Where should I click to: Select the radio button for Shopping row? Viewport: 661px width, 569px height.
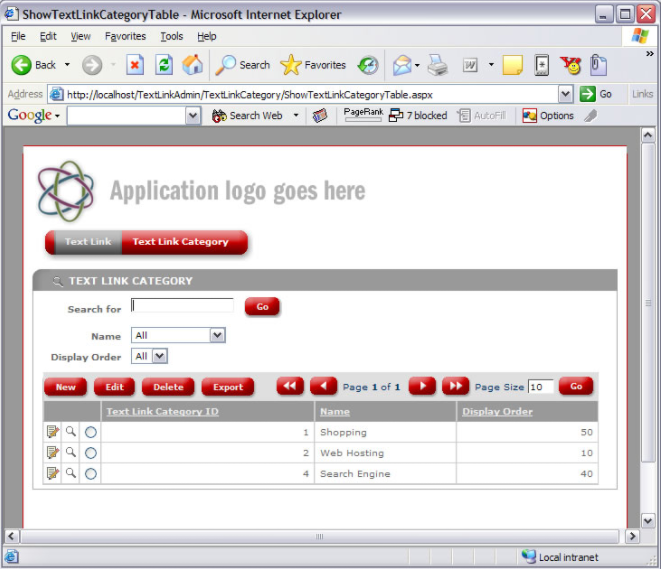click(x=91, y=432)
